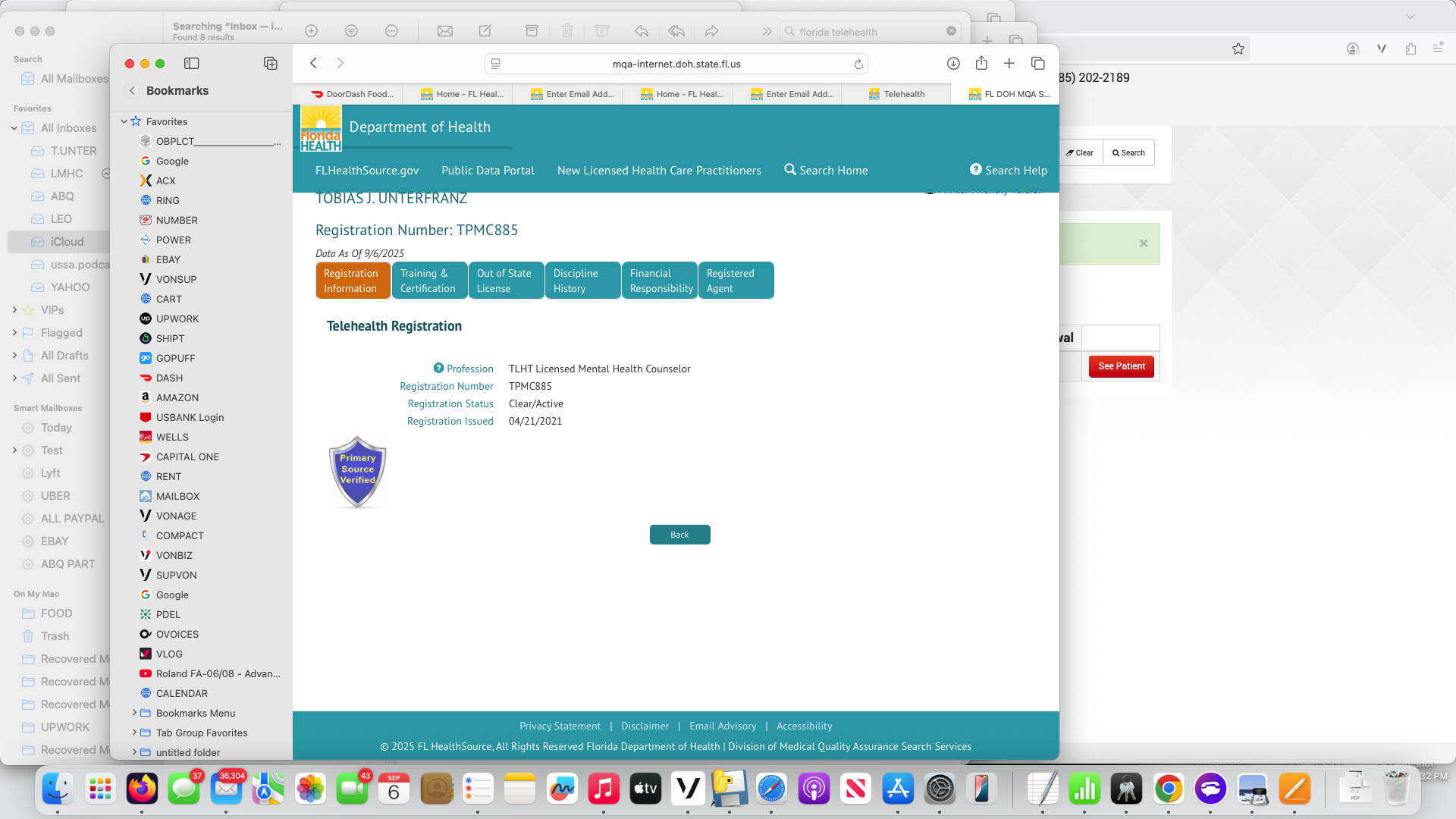Click the new tab group icon
The width and height of the screenshot is (1456, 819).
[x=271, y=64]
